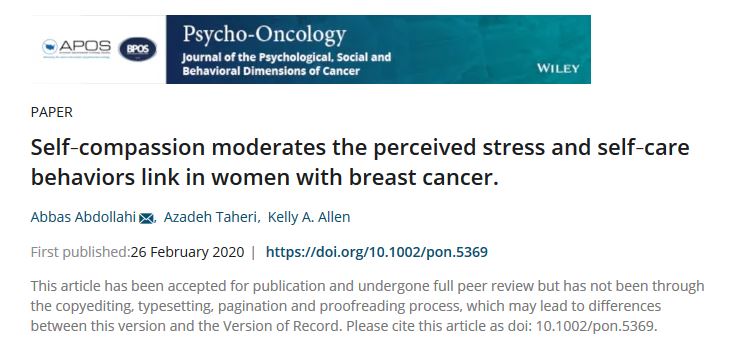729x361 pixels.
Task: Click the APOS logo
Action: [x=77, y=48]
